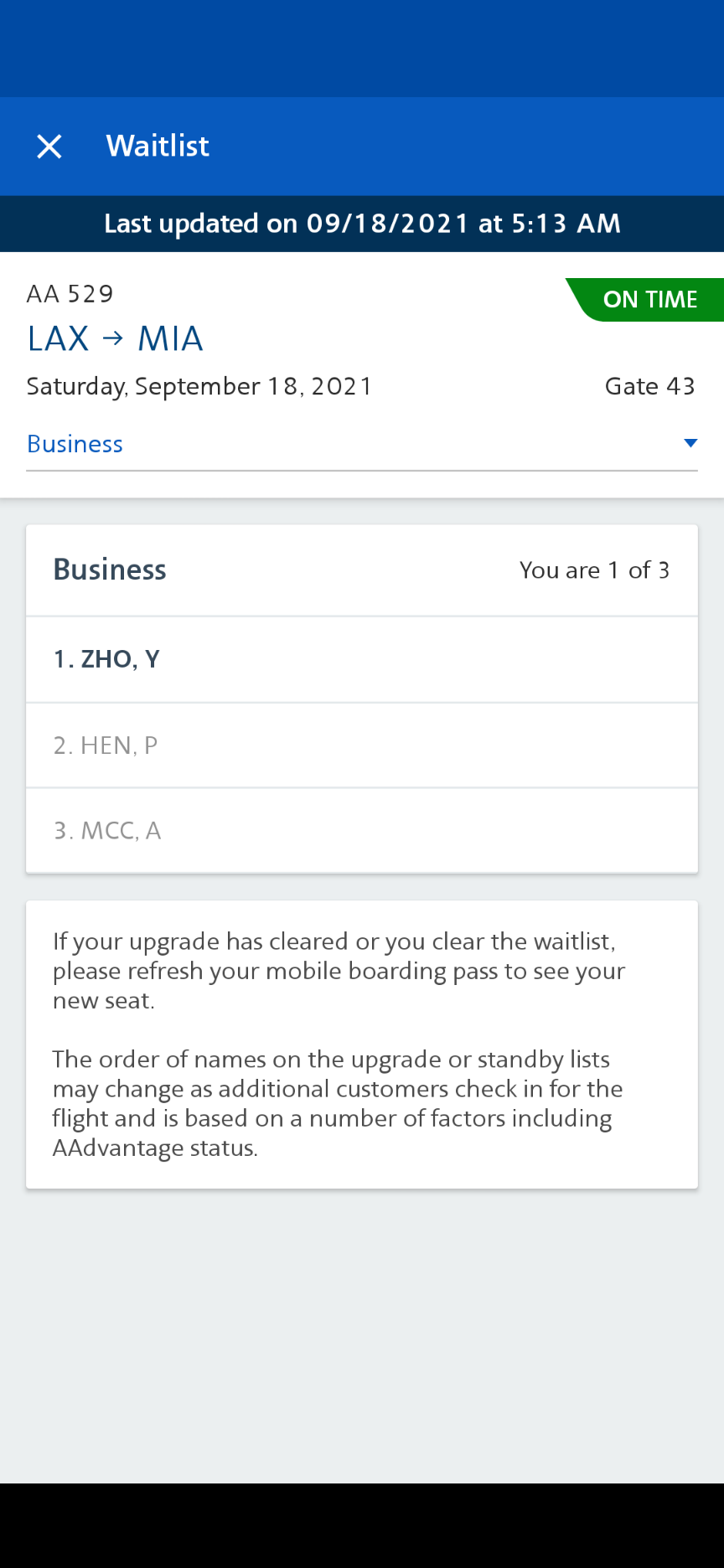Screen dimensions: 724x1568
Task: Tap the 'You are 1 of 3' text
Action: [x=594, y=570]
